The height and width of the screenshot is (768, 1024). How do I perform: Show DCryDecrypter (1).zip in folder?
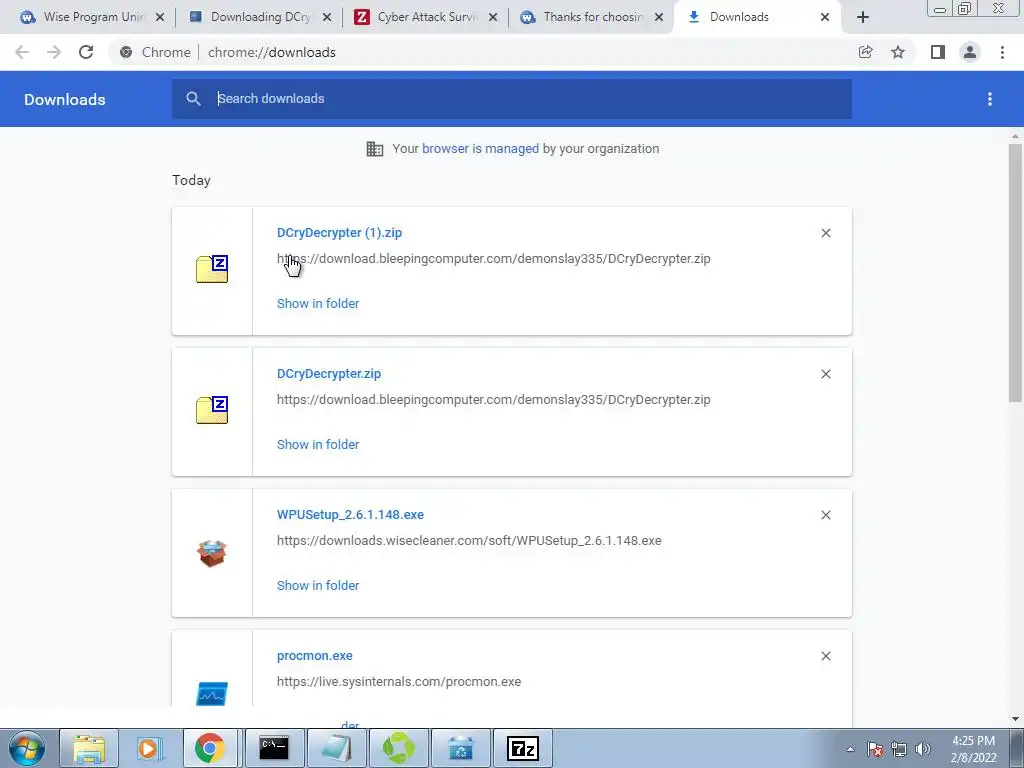(x=318, y=304)
